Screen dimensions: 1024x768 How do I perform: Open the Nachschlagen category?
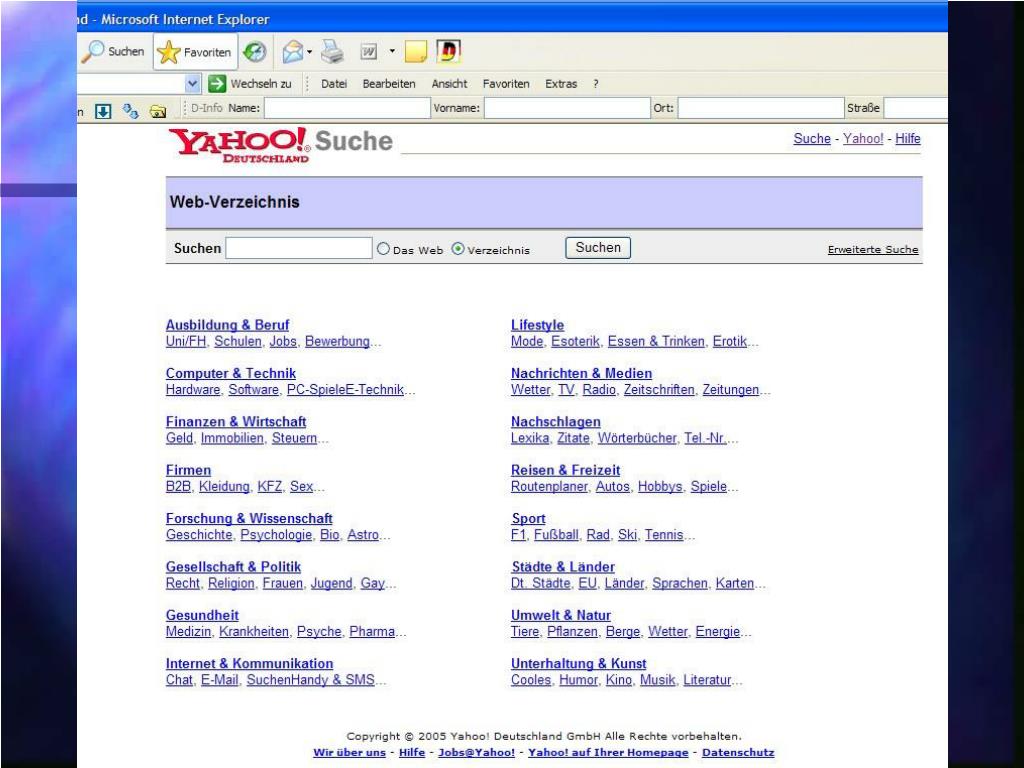pyautogui.click(x=556, y=421)
